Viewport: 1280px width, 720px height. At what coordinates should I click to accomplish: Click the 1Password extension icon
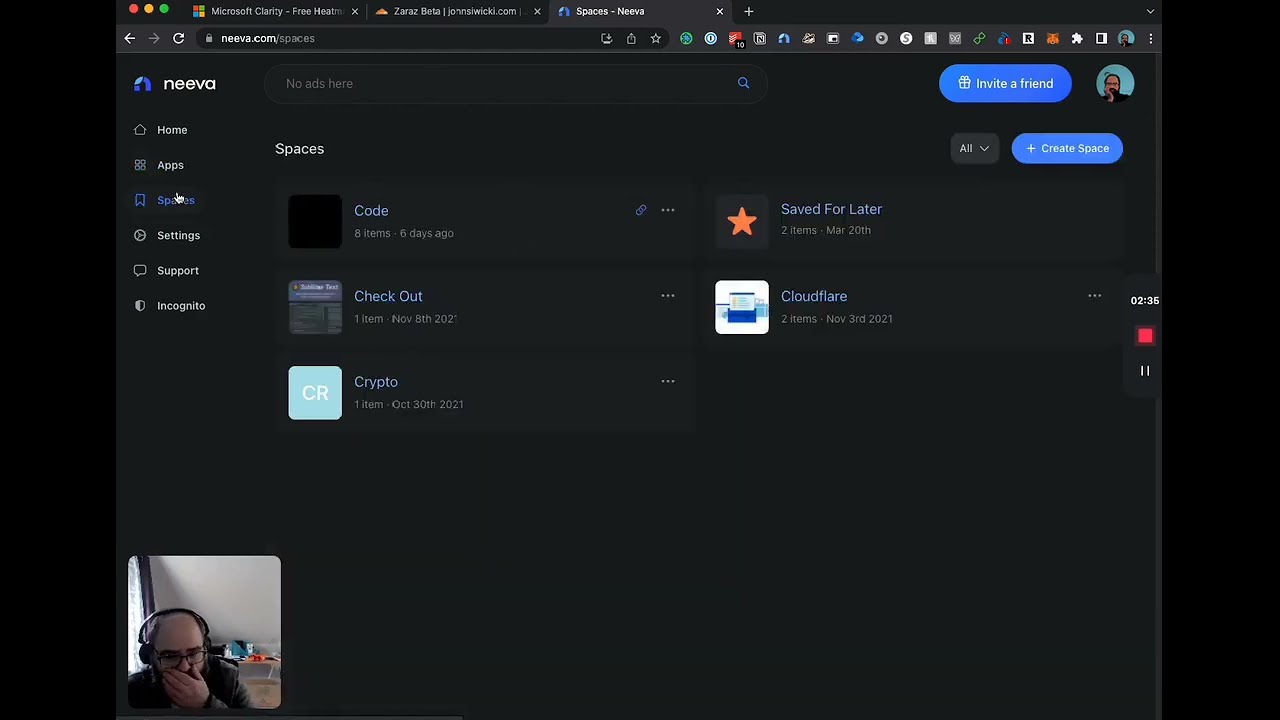[x=711, y=38]
